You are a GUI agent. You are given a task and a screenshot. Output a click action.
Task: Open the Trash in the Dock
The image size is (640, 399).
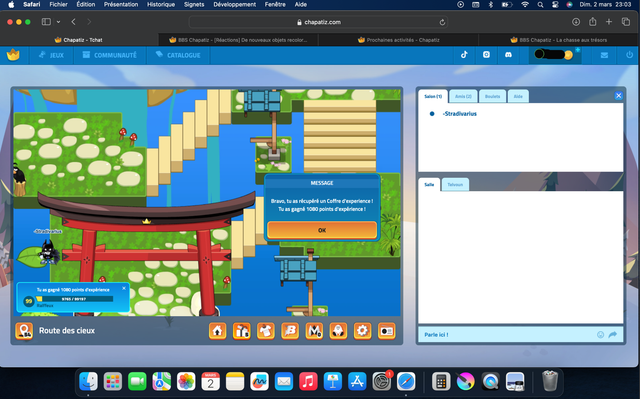[x=550, y=381]
